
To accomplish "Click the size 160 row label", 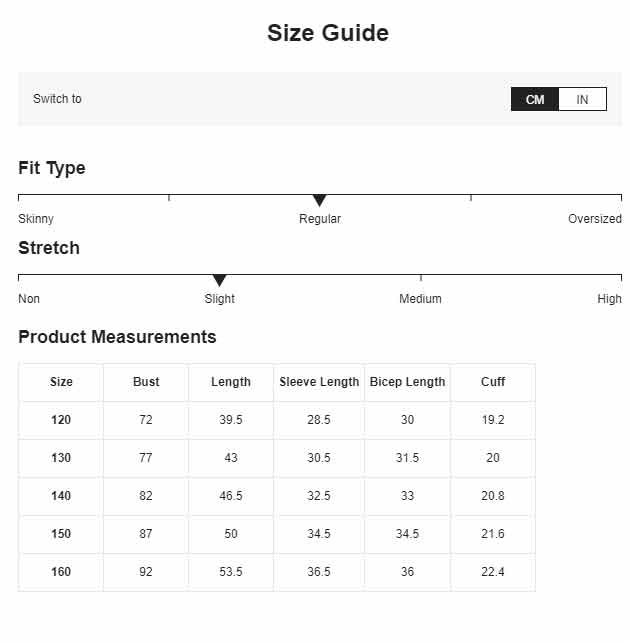I will [x=61, y=572].
